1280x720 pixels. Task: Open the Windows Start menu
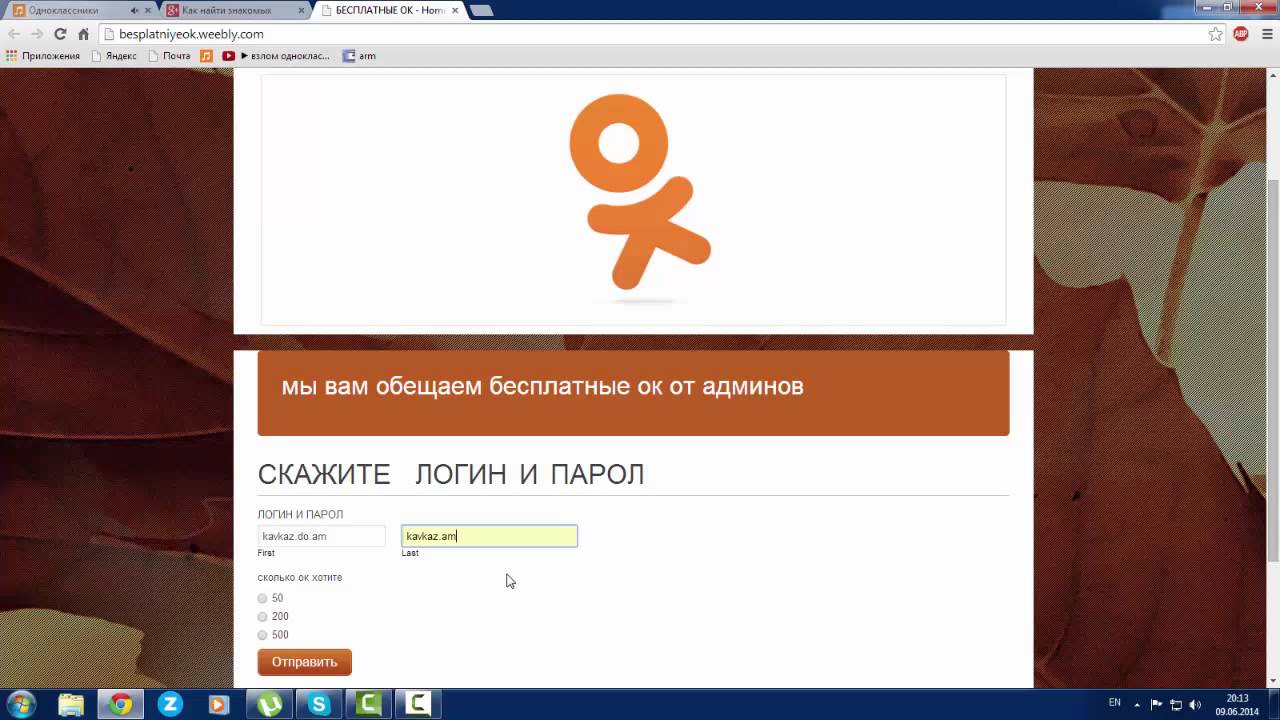(x=21, y=704)
